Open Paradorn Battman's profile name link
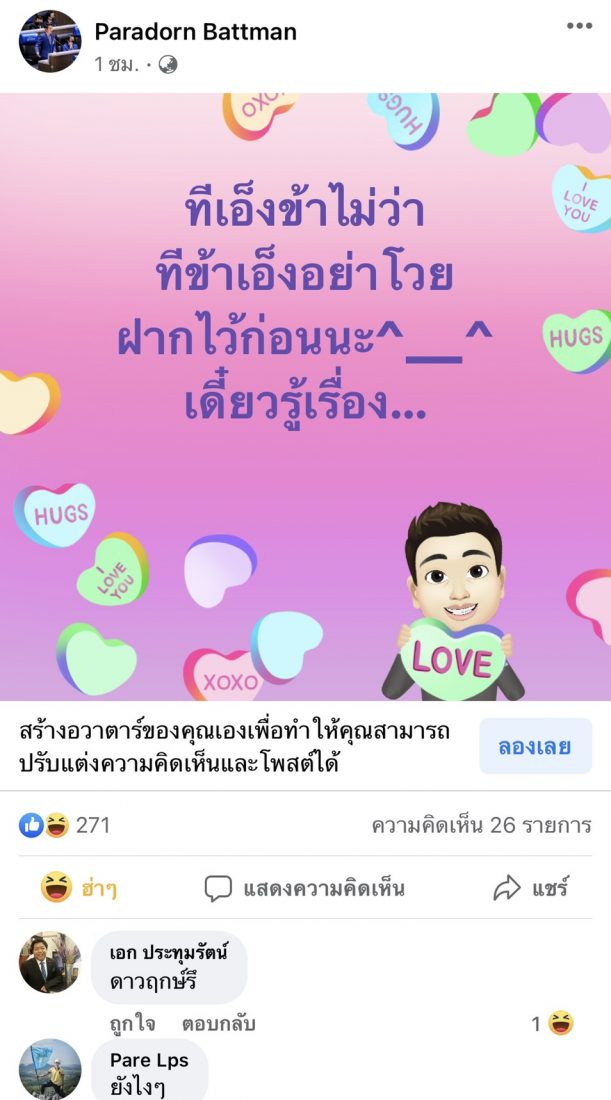The image size is (611, 1100). 196,32
